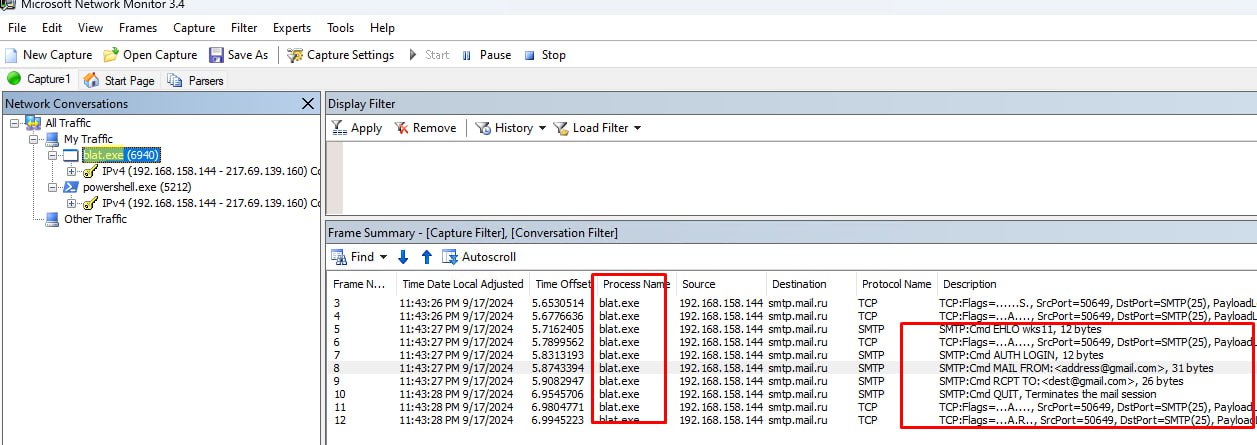
Task: Remove the display filter
Action: point(425,128)
